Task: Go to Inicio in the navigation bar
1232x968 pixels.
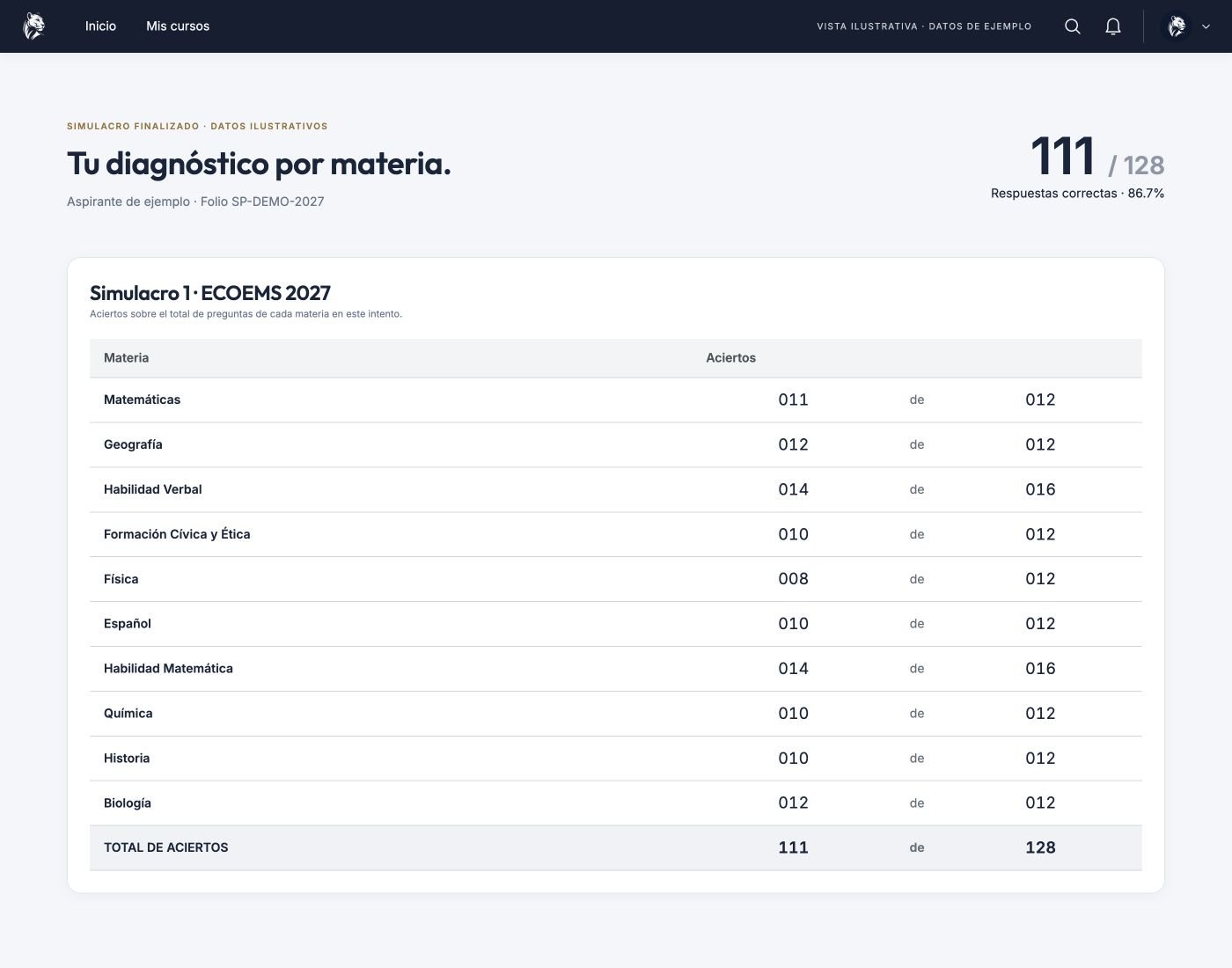Action: [x=100, y=26]
